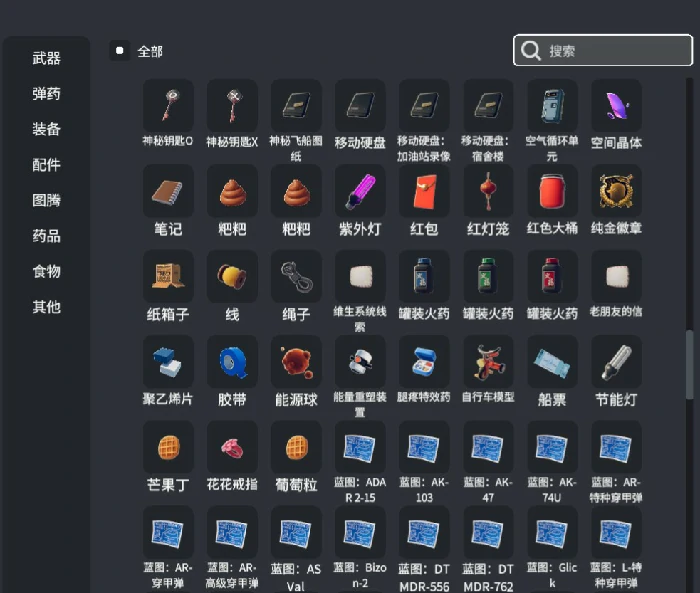Choose the 聚乙烯片 item
This screenshot has height=593, width=700.
click(x=168, y=362)
